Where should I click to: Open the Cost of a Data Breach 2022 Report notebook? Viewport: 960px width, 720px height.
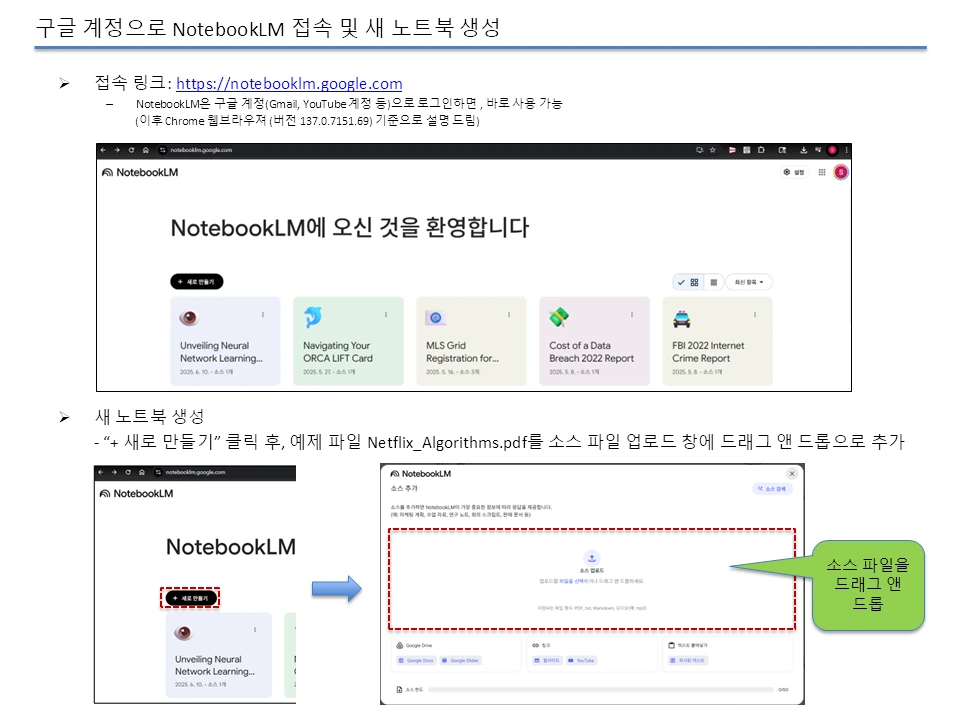pos(594,341)
